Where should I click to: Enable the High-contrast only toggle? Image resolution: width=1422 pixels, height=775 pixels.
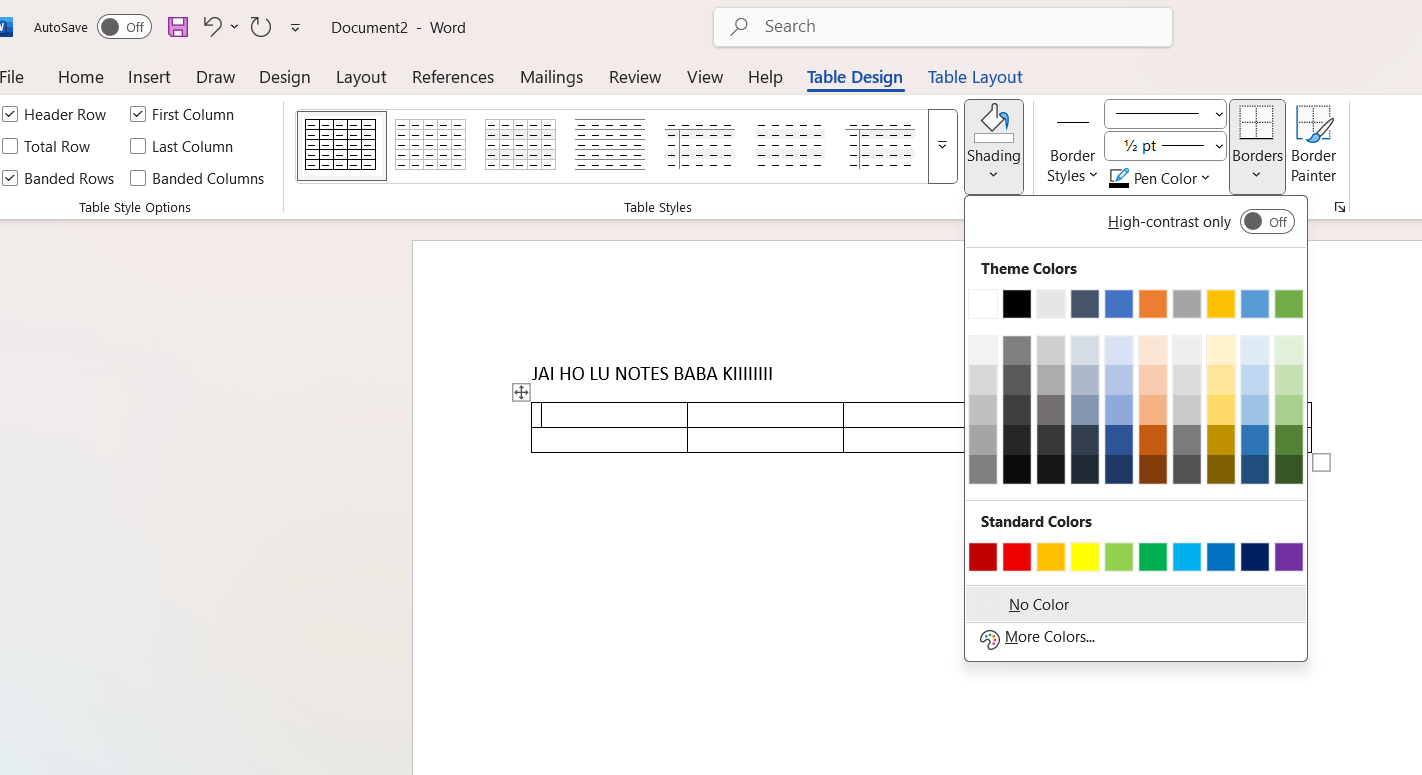click(1267, 222)
